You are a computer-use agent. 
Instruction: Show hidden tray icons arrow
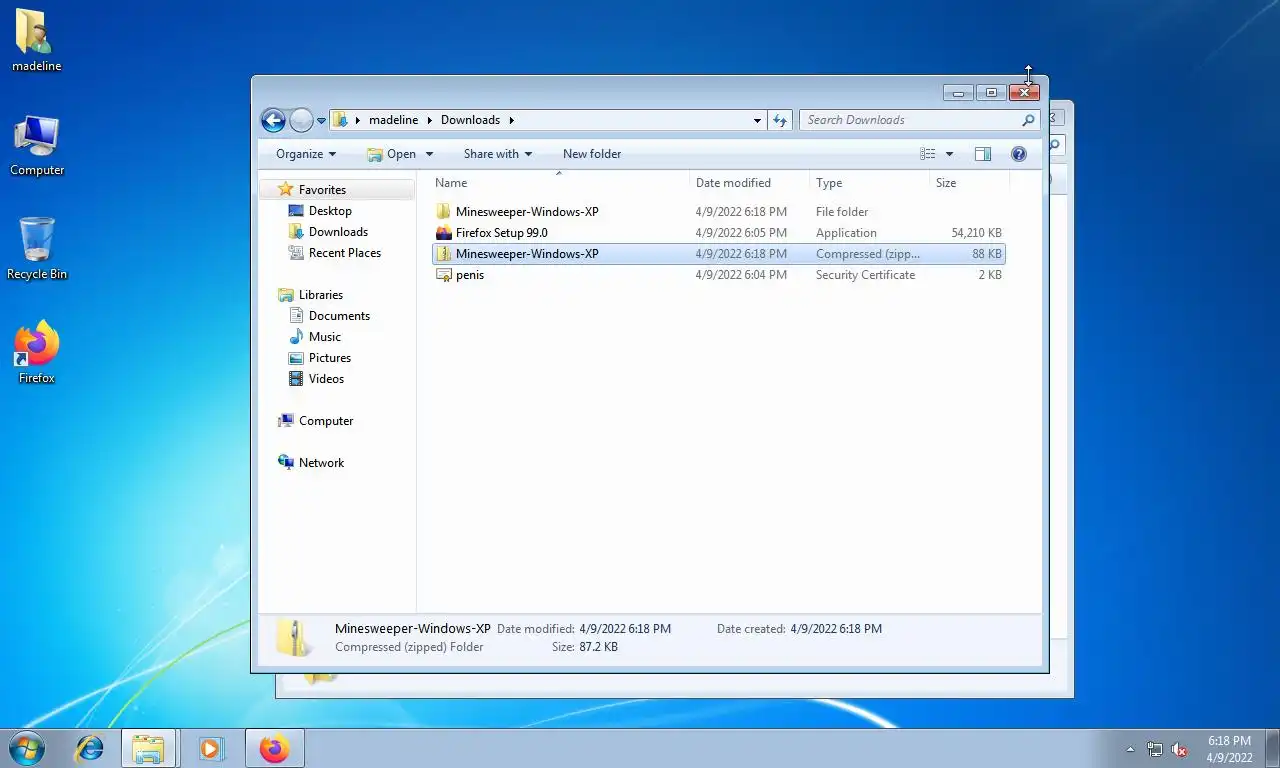1131,749
